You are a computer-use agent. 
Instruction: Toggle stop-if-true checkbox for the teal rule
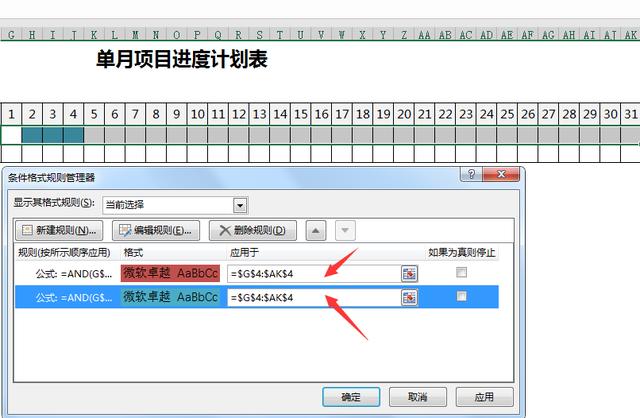(461, 296)
